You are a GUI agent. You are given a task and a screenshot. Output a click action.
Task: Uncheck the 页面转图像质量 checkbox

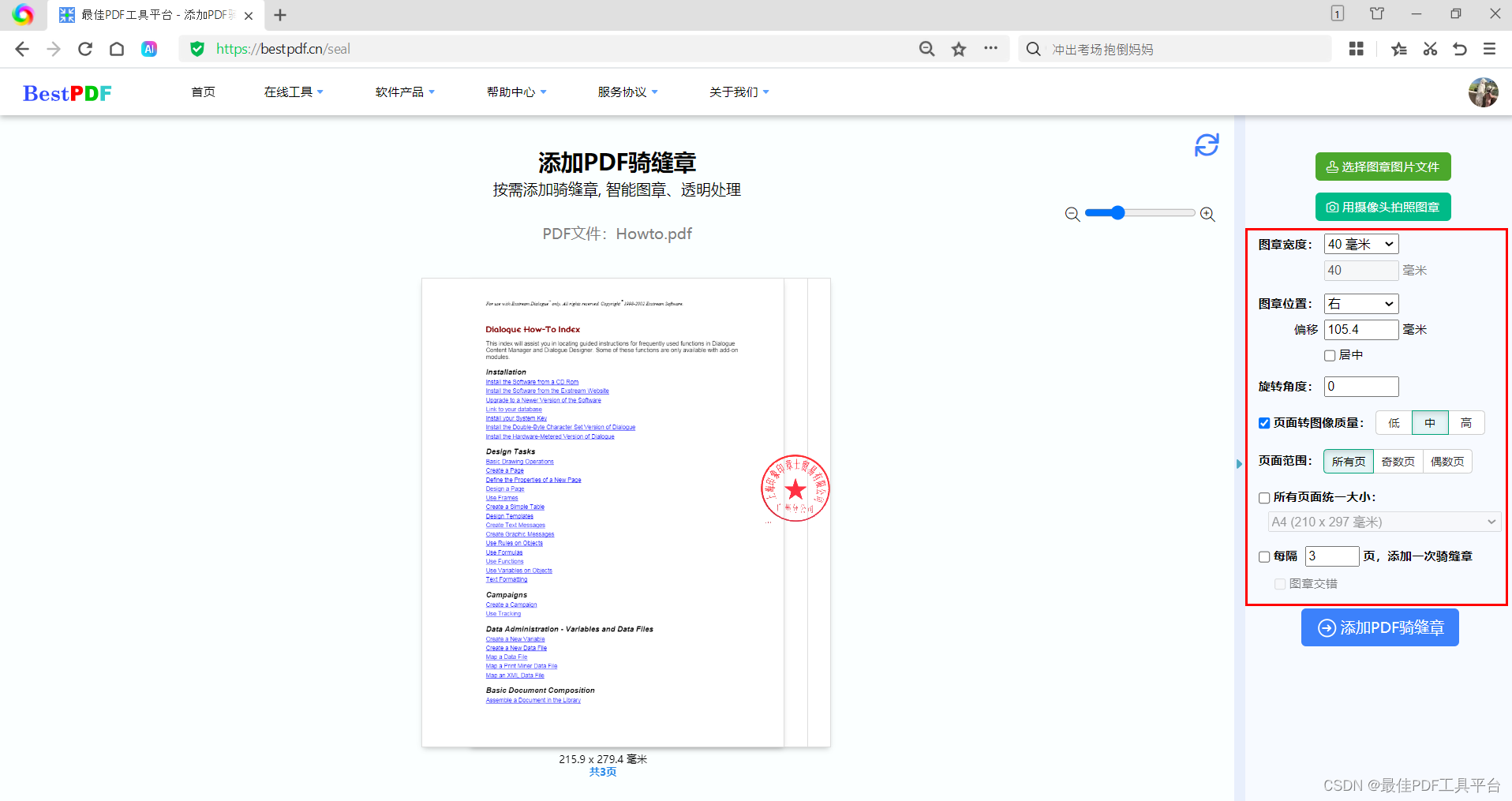pyautogui.click(x=1264, y=424)
